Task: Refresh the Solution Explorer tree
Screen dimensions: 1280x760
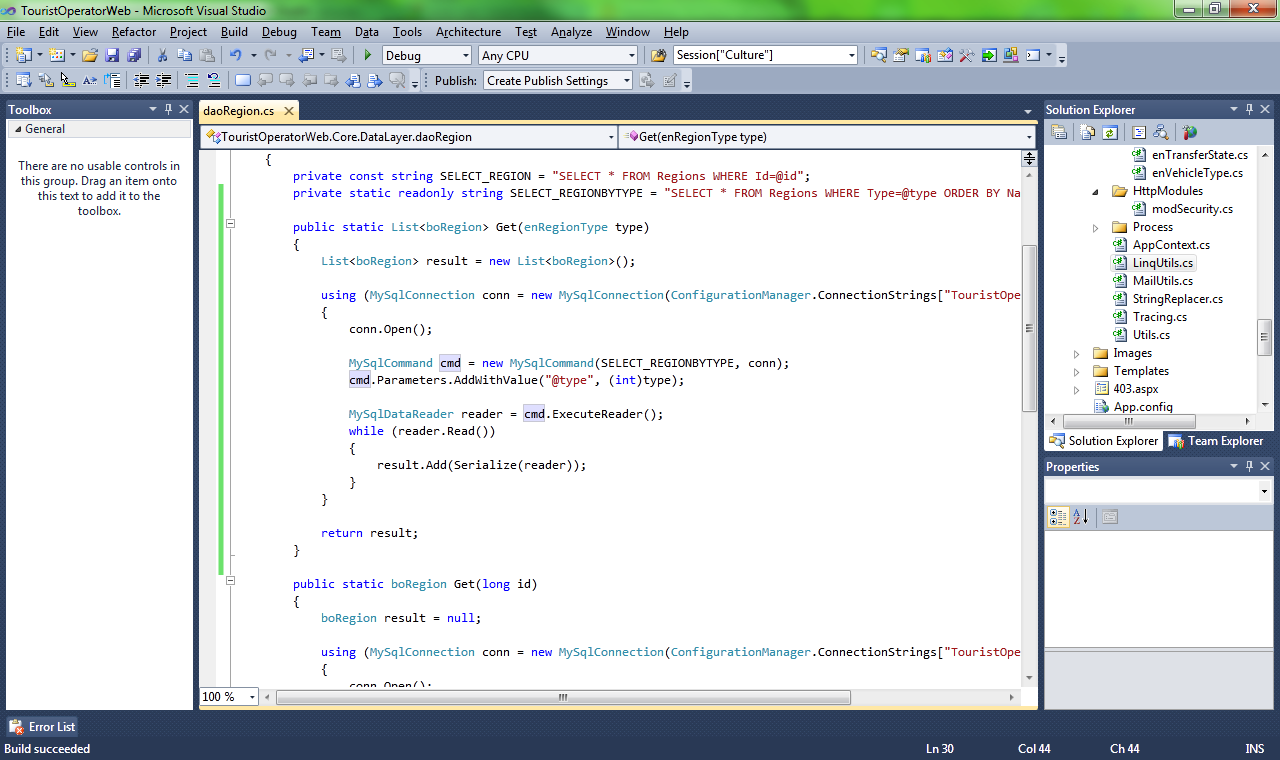Action: [1110, 132]
